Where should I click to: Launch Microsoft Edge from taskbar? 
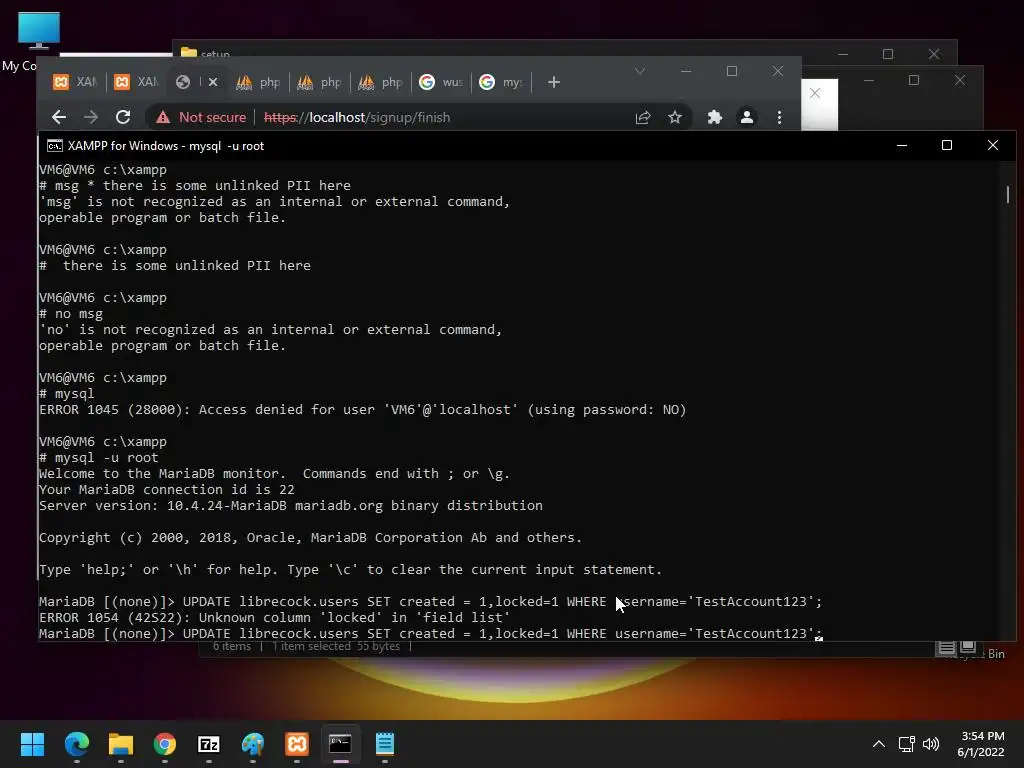point(76,744)
